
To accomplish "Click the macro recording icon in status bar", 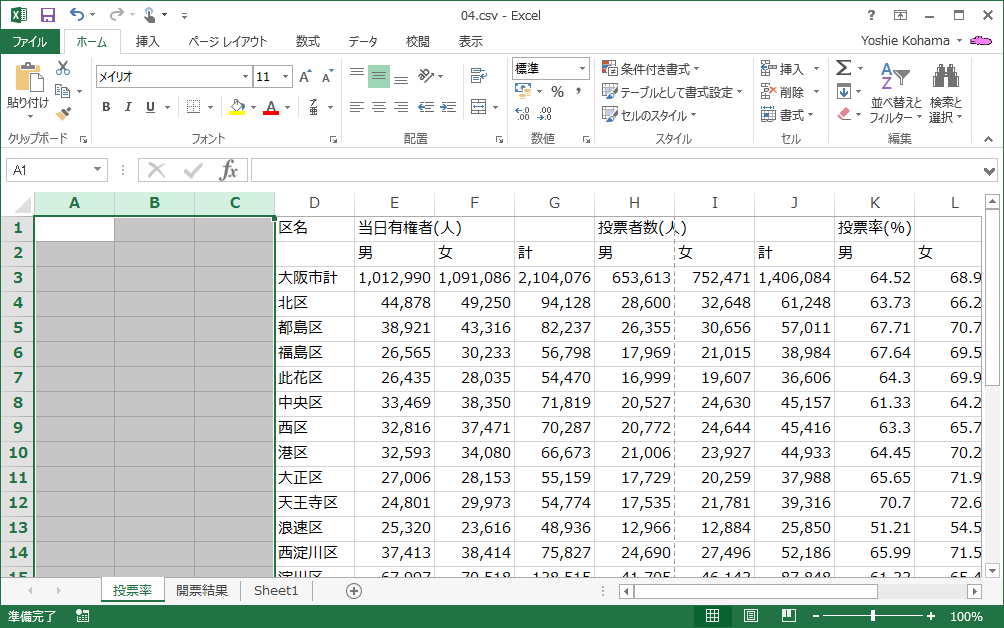I will point(83,616).
